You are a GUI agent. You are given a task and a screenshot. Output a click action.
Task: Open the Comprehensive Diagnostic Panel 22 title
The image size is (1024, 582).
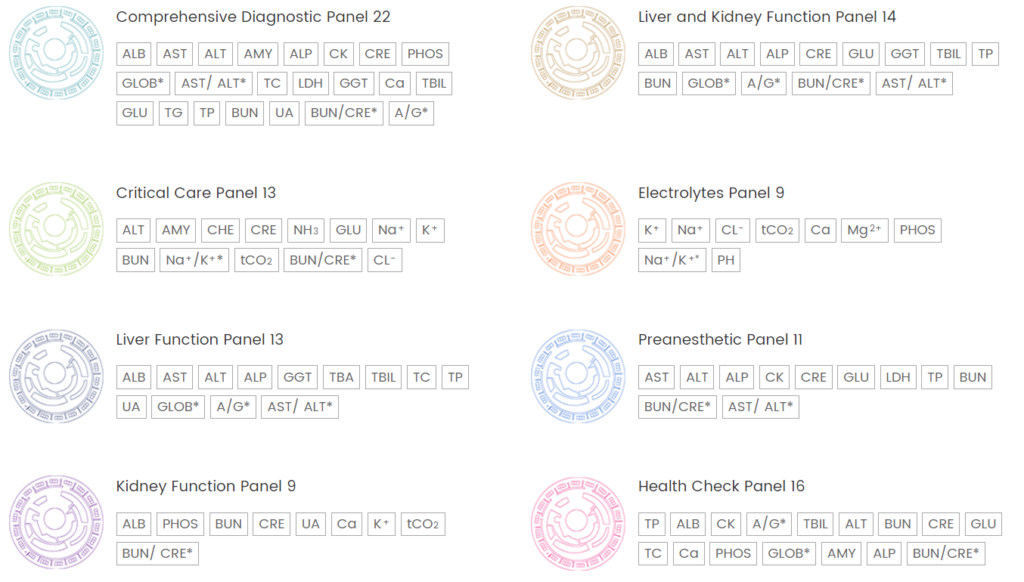(253, 17)
